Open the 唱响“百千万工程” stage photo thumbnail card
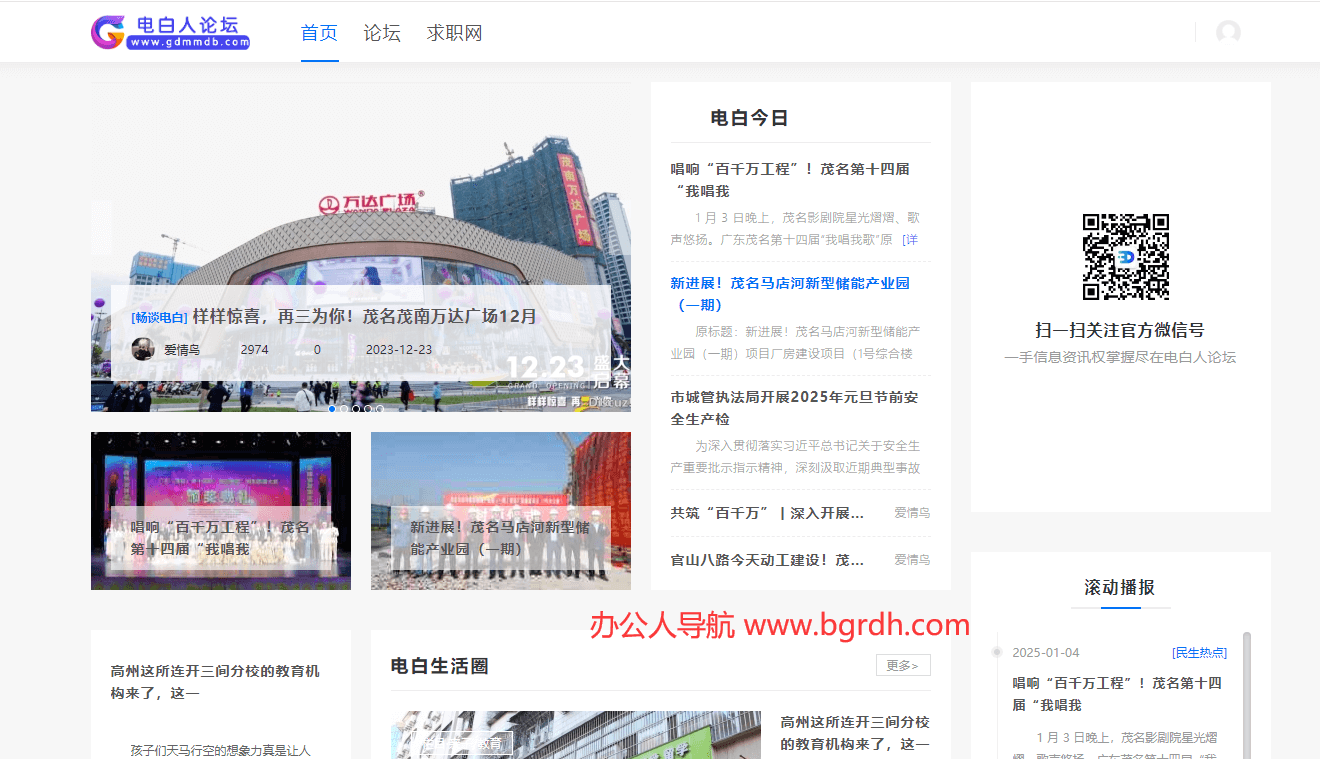 tap(221, 511)
